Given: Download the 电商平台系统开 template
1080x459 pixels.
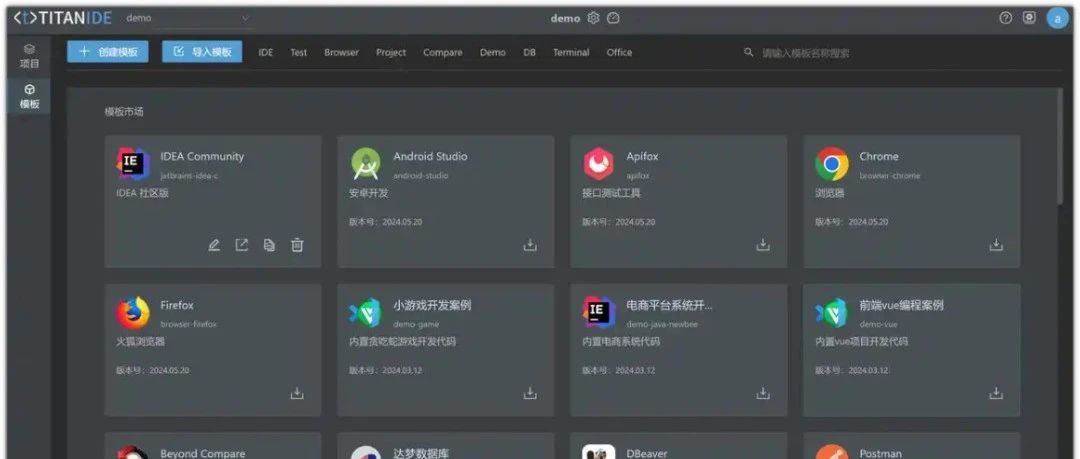Looking at the screenshot, I should coord(762,394).
